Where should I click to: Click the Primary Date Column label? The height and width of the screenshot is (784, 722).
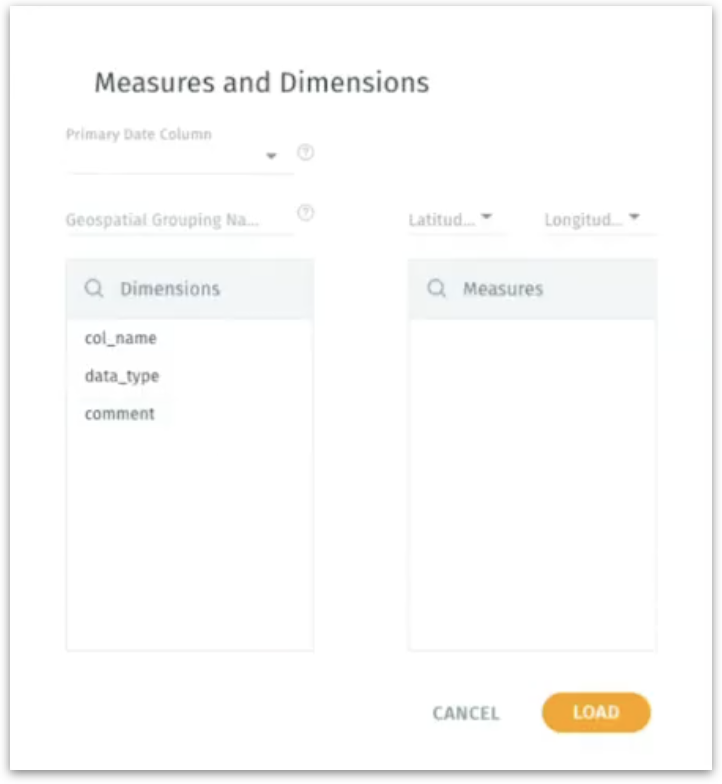coord(139,134)
